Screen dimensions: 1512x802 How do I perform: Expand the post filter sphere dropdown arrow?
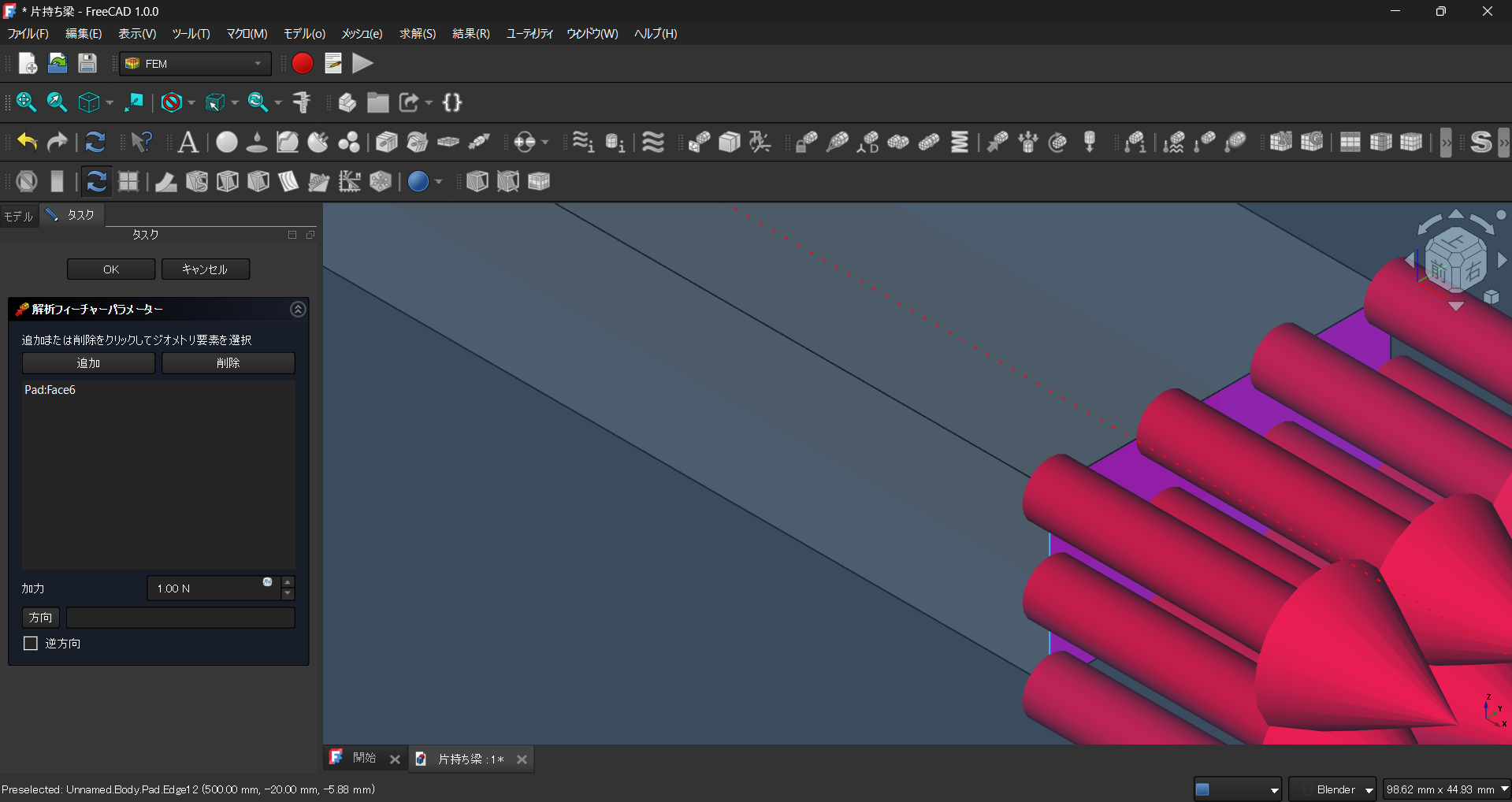coord(438,181)
